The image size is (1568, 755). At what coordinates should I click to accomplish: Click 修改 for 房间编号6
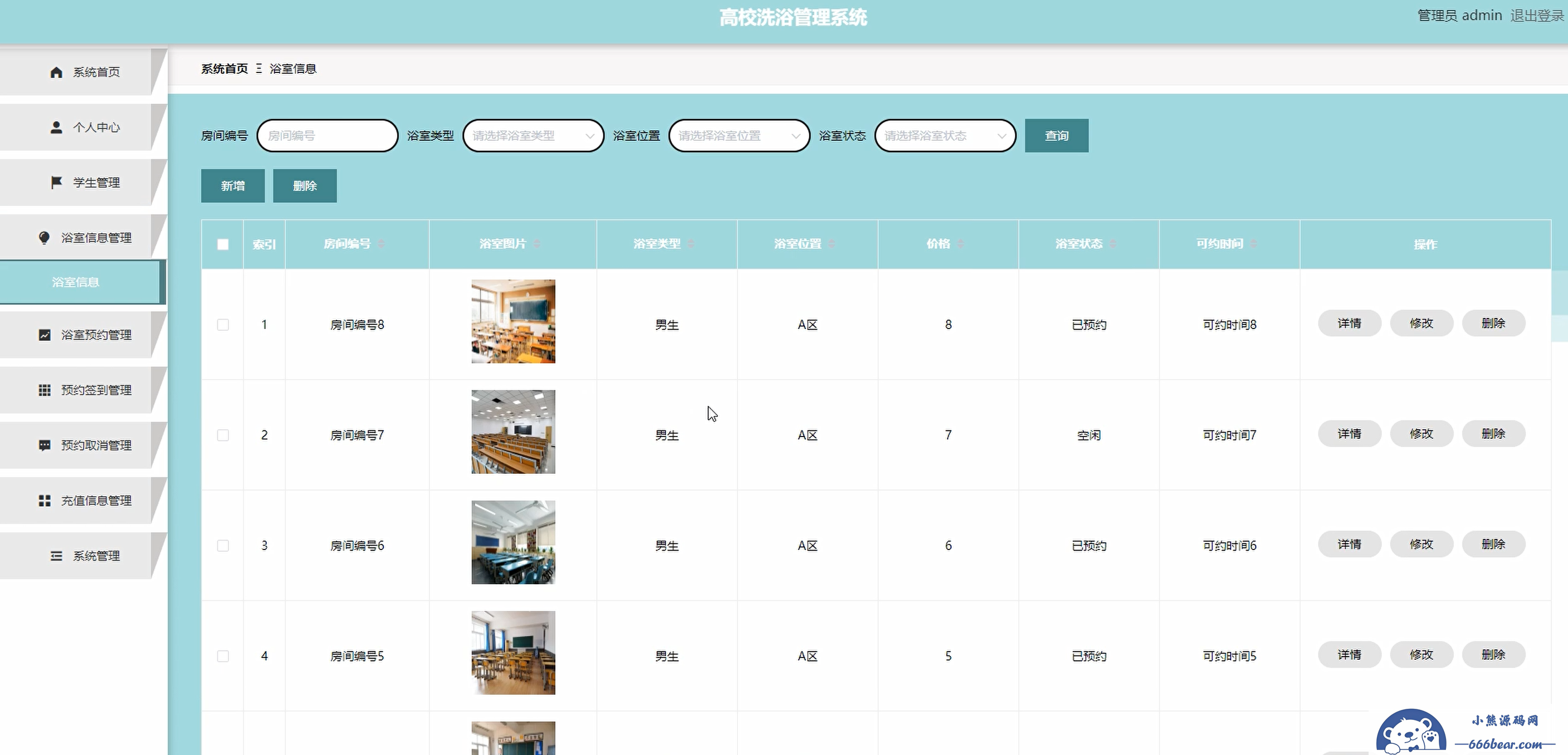click(1422, 545)
